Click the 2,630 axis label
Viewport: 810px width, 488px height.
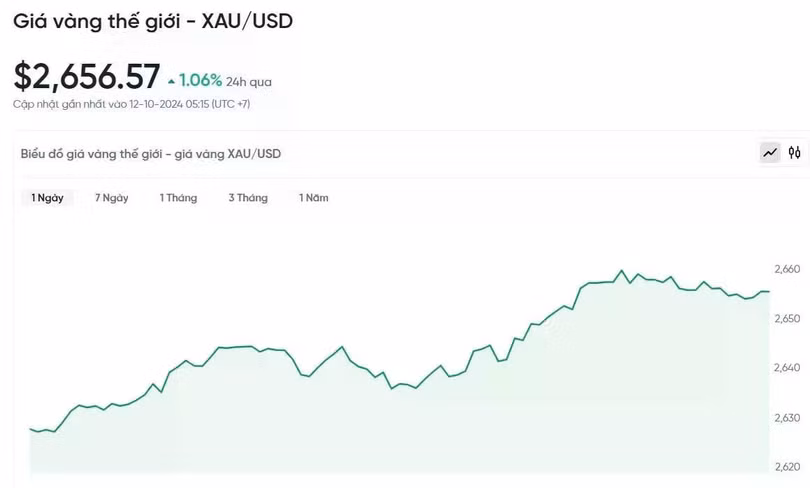click(787, 418)
